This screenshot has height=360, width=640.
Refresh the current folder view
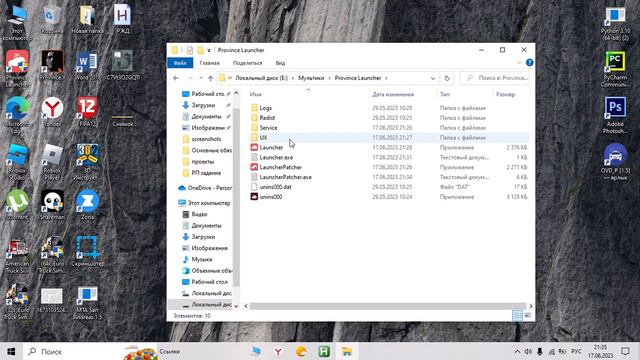447,78
